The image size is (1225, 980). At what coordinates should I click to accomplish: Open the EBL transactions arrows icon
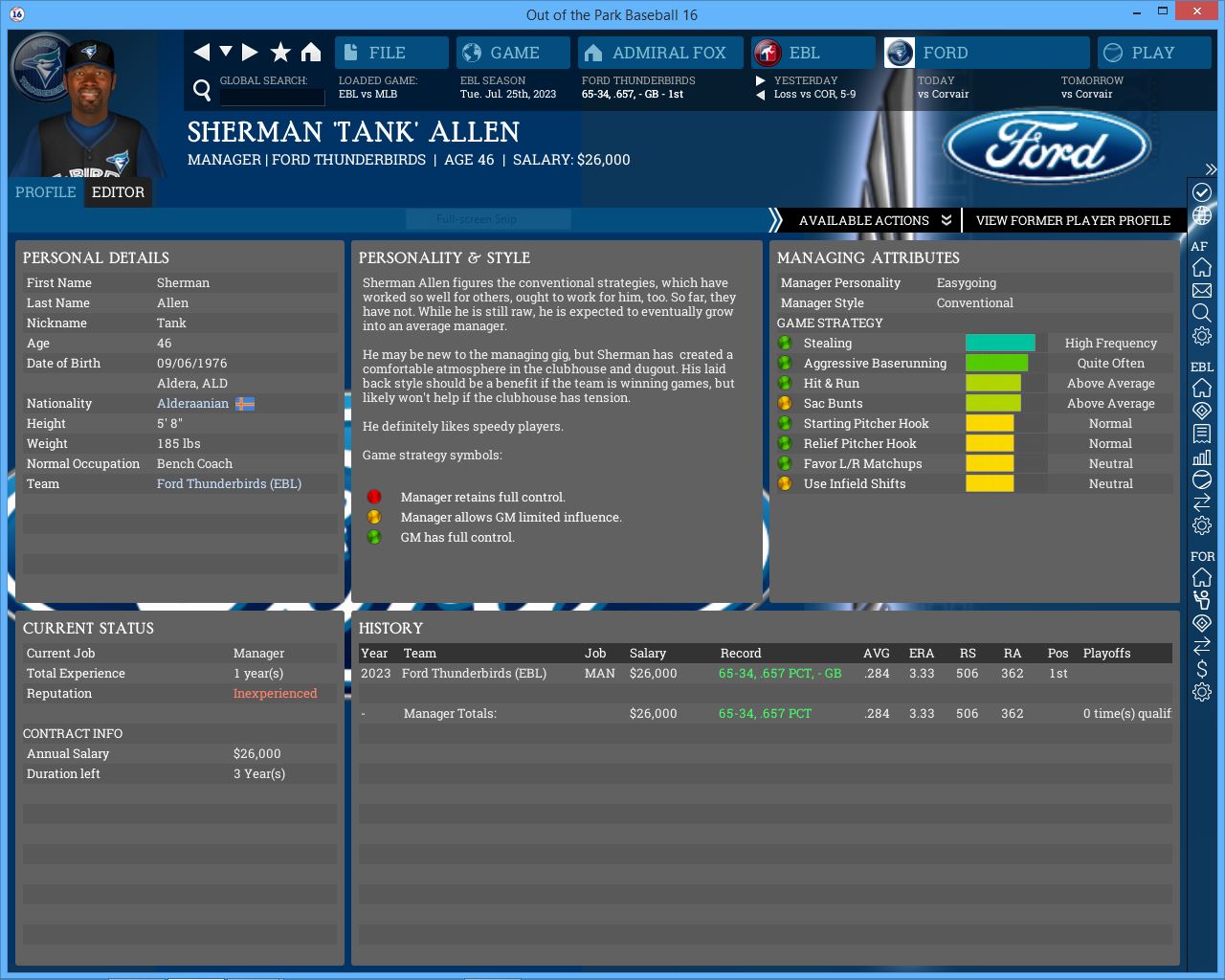click(x=1202, y=502)
